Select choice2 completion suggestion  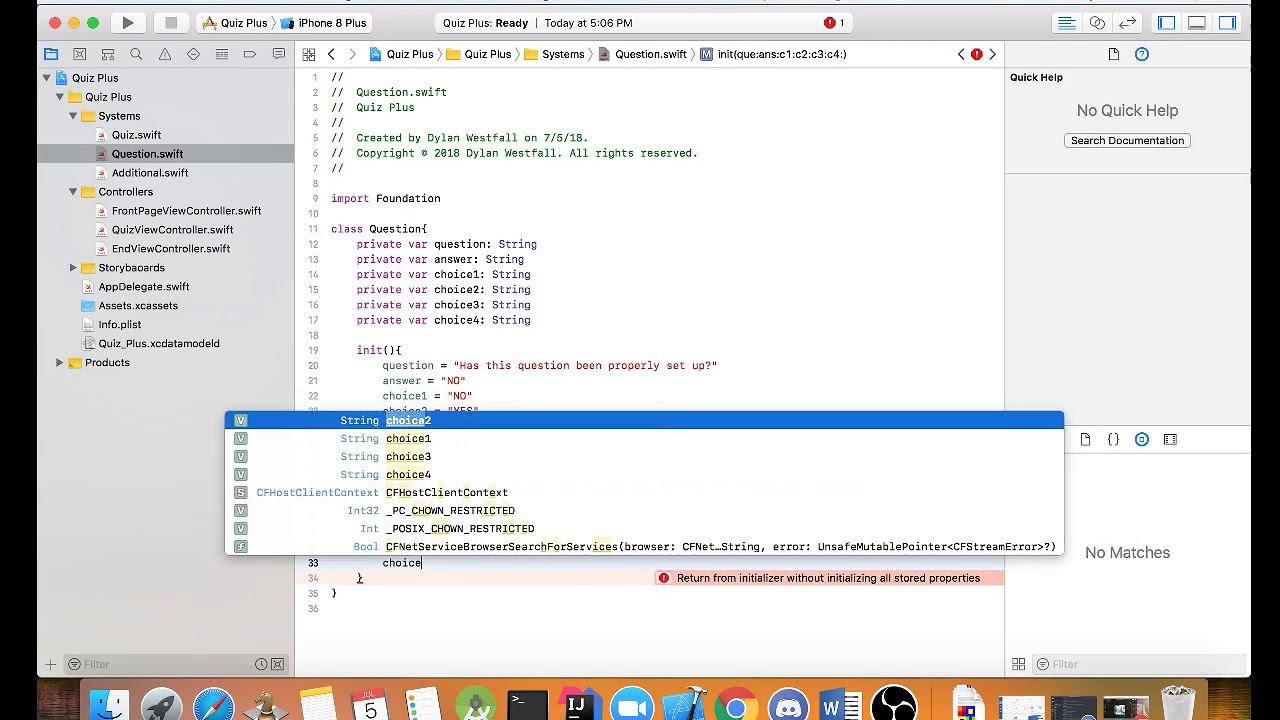coord(644,420)
